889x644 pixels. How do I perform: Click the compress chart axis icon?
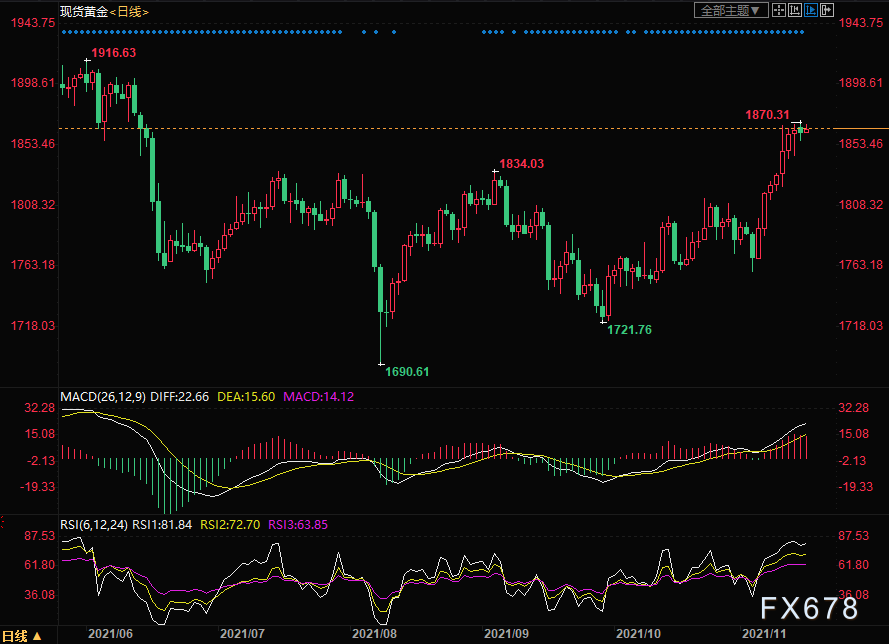pyautogui.click(x=795, y=10)
